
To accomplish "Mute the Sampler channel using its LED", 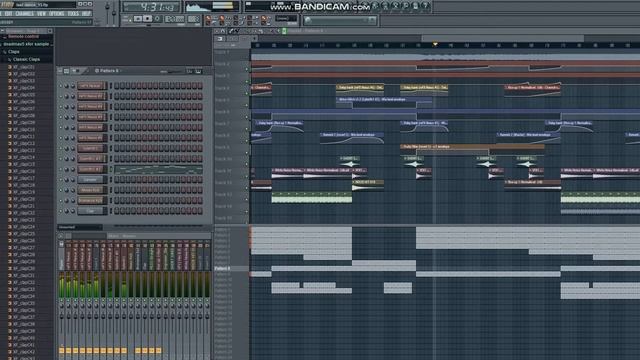I will 61,180.
